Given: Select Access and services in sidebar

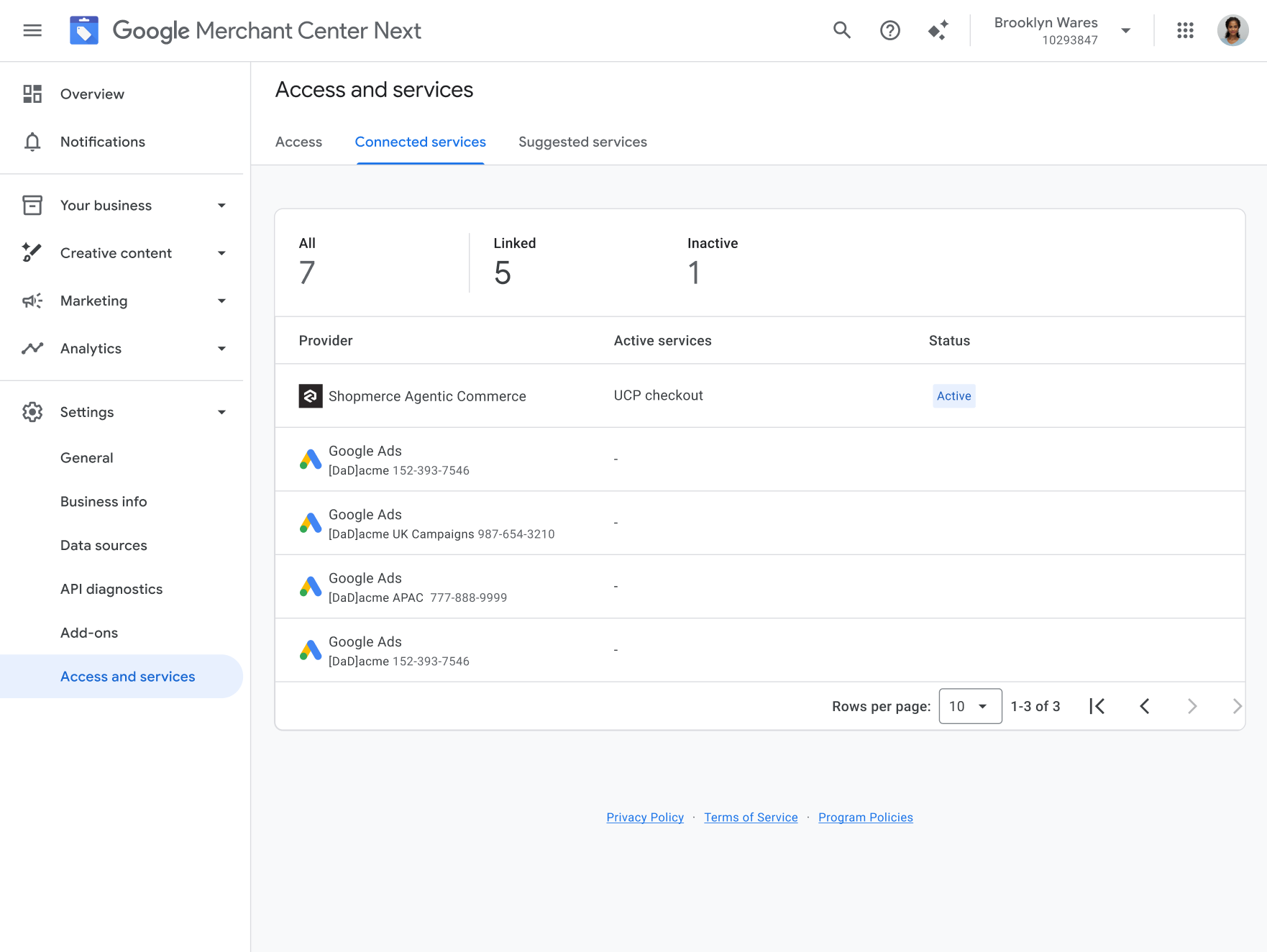Looking at the screenshot, I should pyautogui.click(x=122, y=677).
